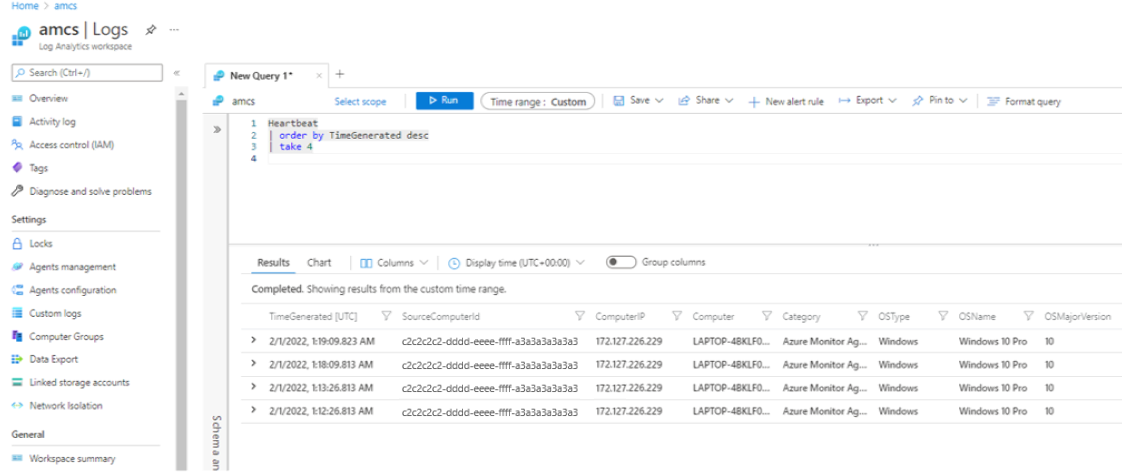Run the Heartbeat query
The width and height of the screenshot is (1122, 476).
pyautogui.click(x=442, y=101)
